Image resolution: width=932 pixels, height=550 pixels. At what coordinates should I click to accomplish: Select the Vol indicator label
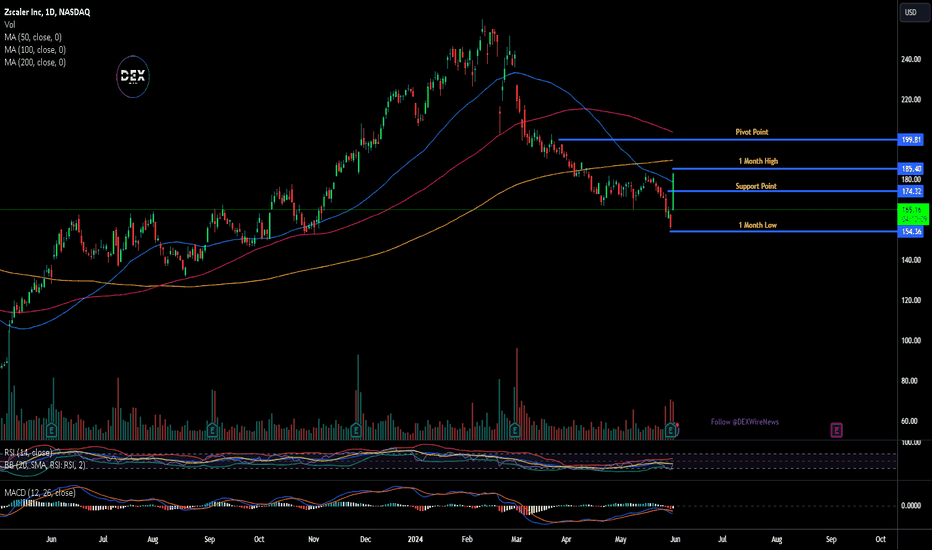click(x=10, y=24)
